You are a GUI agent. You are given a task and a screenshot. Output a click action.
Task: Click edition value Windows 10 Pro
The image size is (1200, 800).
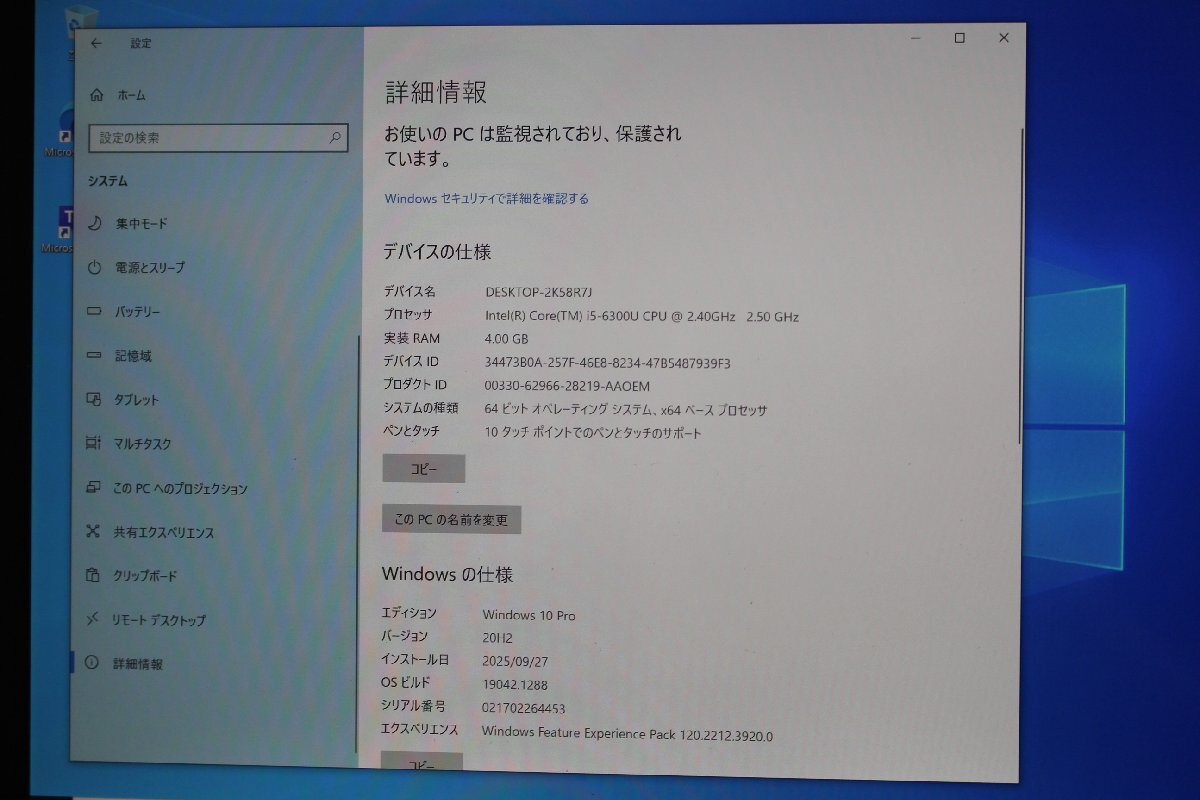[529, 616]
